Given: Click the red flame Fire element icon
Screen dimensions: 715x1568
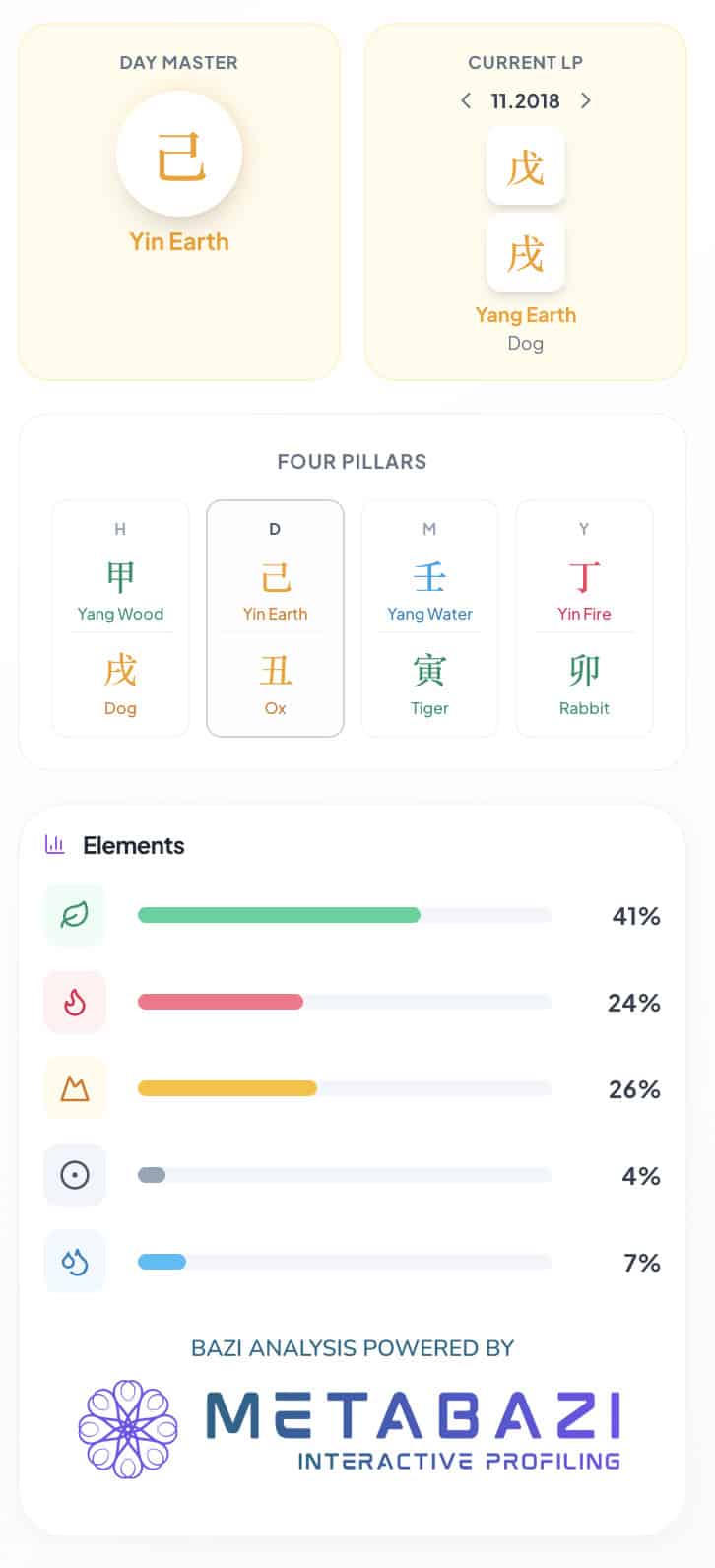Looking at the screenshot, I should [74, 1002].
